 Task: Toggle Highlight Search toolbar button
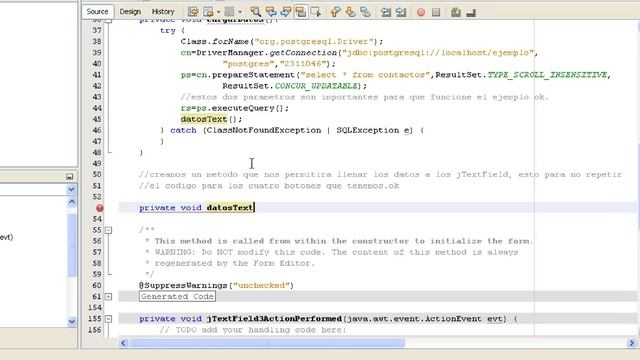tap(301, 12)
